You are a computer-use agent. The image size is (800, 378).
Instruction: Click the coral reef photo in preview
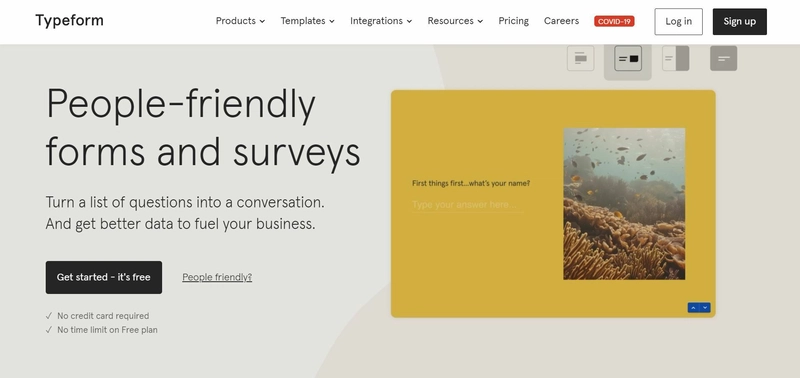[x=624, y=204]
